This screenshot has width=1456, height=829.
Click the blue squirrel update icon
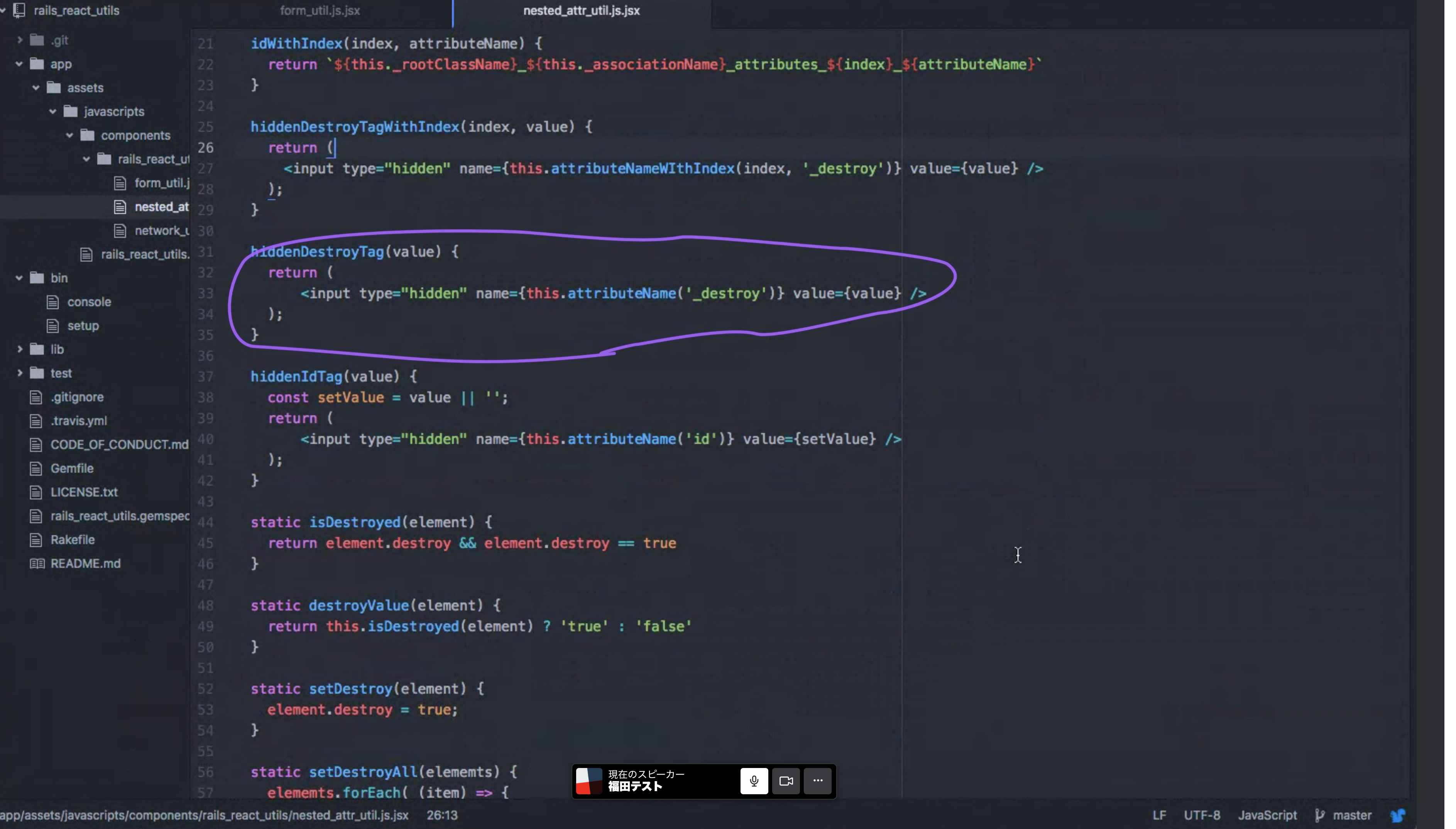pos(1398,815)
